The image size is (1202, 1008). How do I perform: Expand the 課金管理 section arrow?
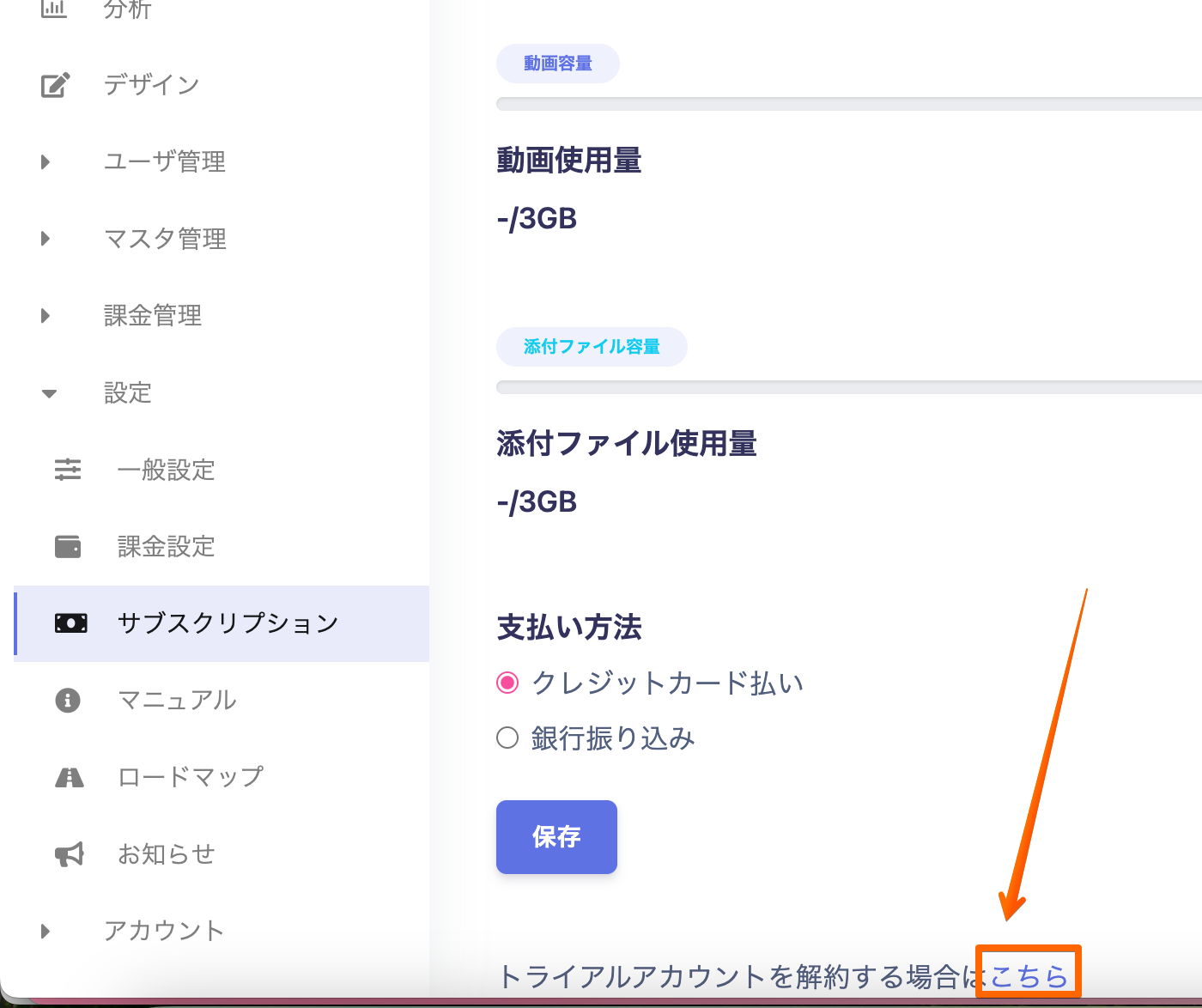pyautogui.click(x=46, y=316)
